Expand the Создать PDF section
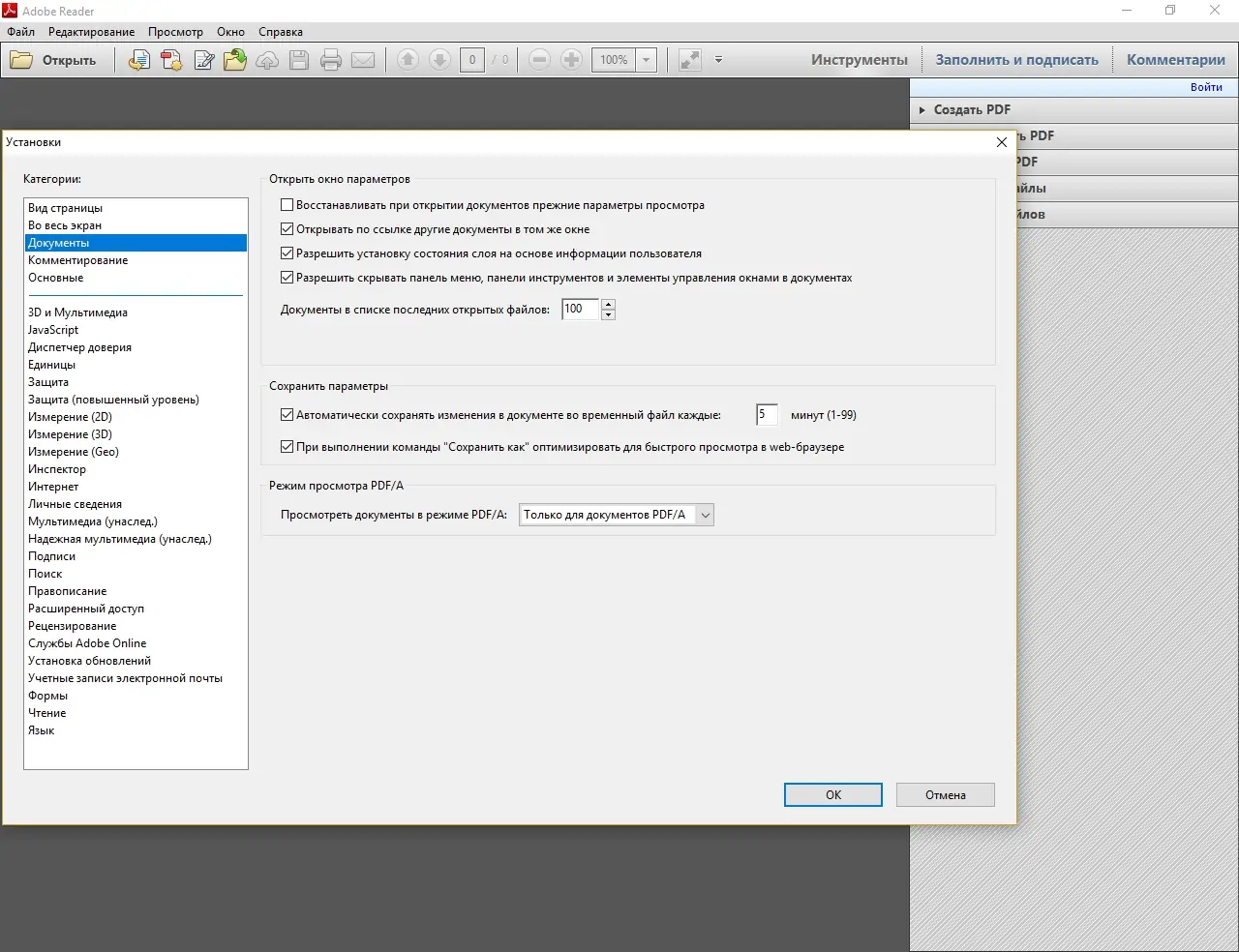Viewport: 1239px width, 952px height. (x=1074, y=109)
